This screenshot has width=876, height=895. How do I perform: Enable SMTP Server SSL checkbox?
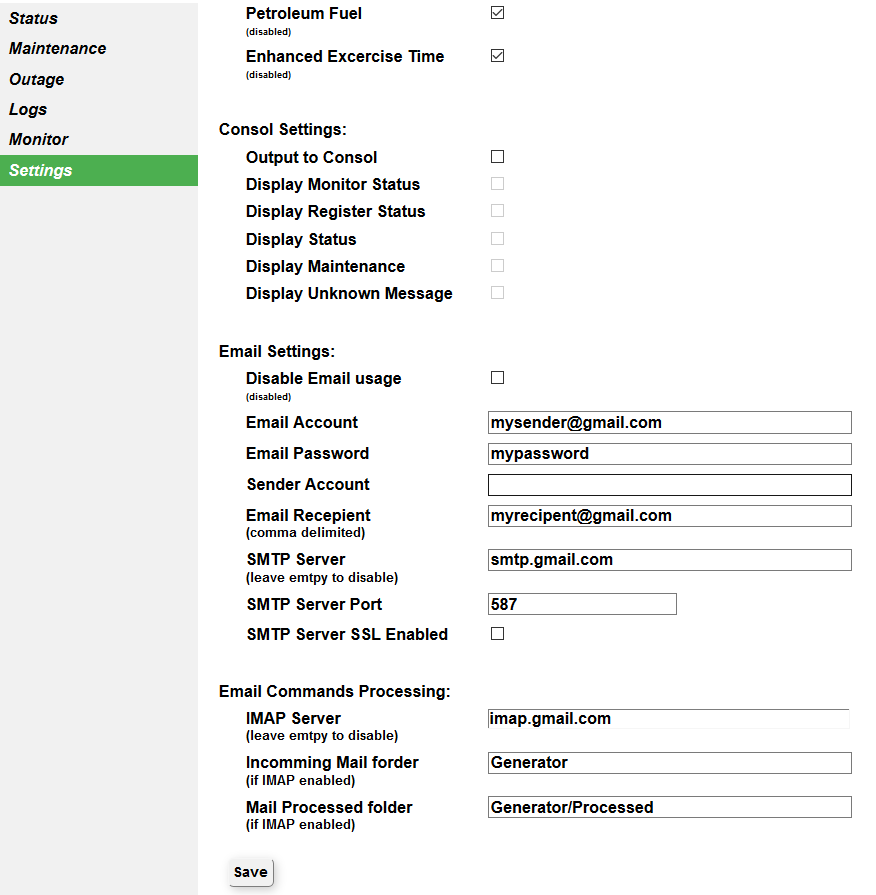(x=498, y=634)
